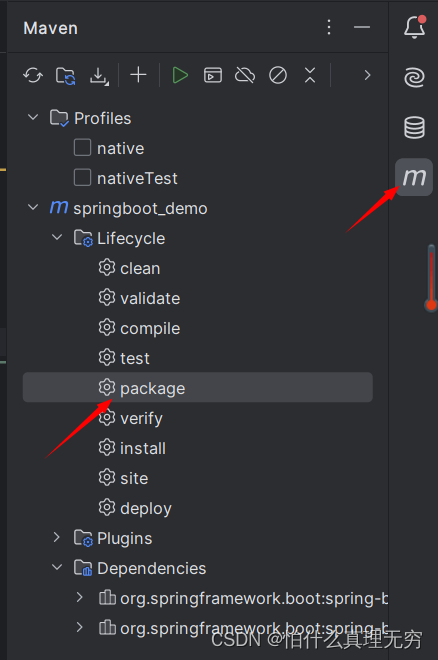Select the springboot_demo project label
Viewport: 438px width, 660px height.
[x=140, y=208]
